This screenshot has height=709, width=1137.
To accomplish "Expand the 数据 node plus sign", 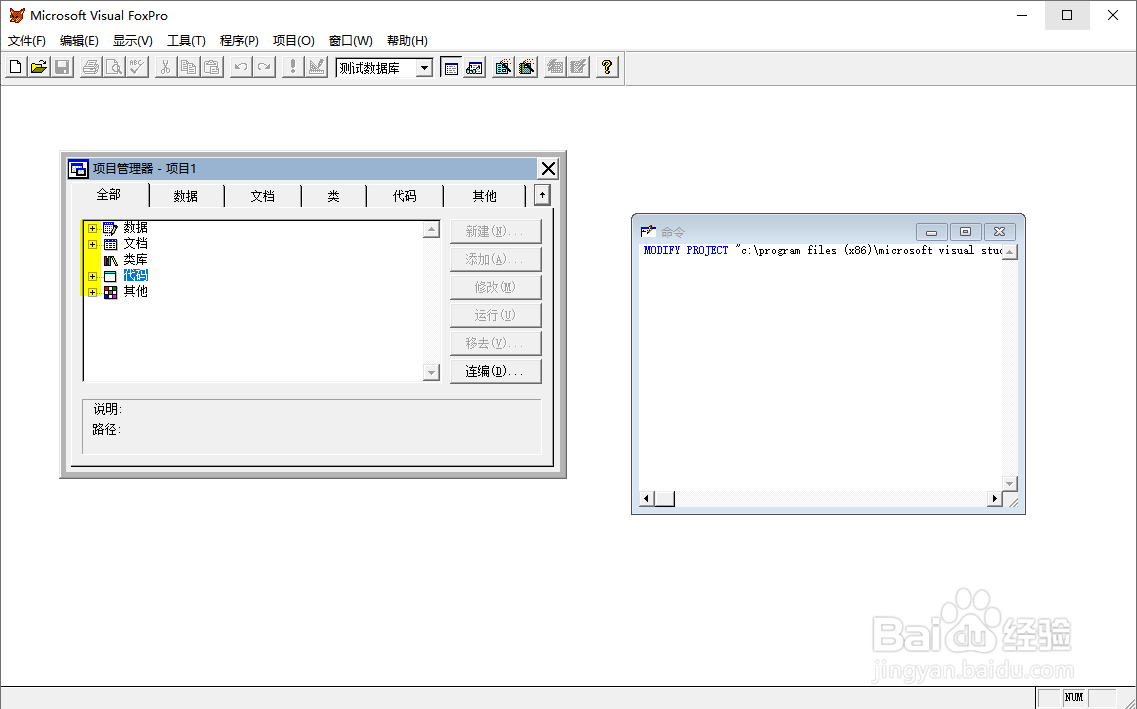I will click(93, 228).
